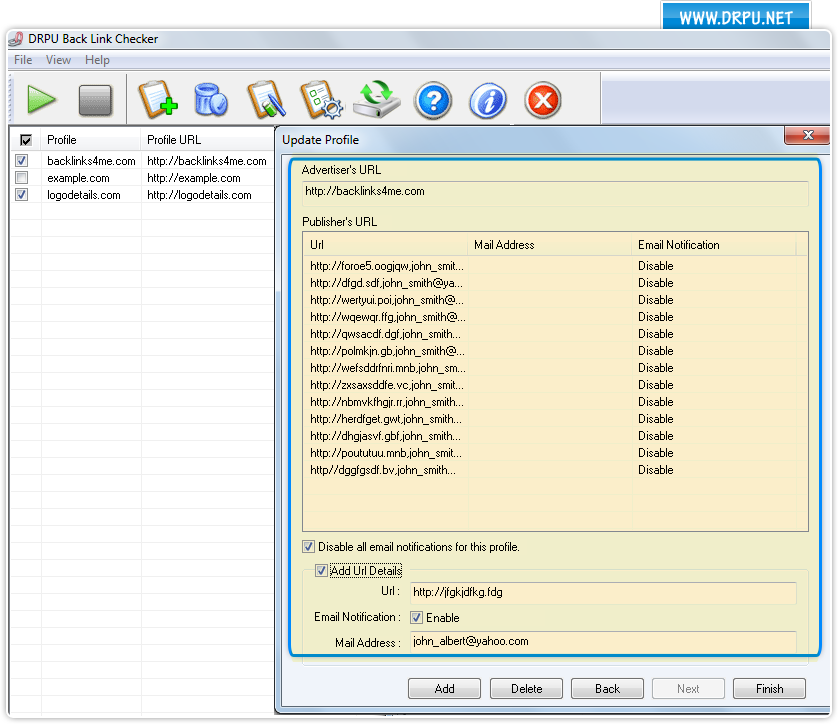Add a new profile using clipboard plus icon
838x724 pixels.
pyautogui.click(x=158, y=99)
